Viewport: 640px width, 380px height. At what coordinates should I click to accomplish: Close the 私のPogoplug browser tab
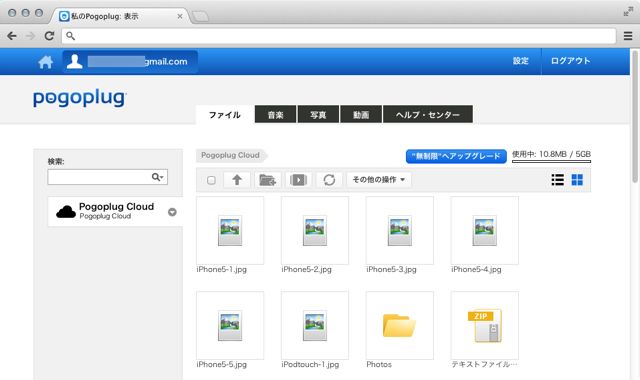pyautogui.click(x=180, y=16)
